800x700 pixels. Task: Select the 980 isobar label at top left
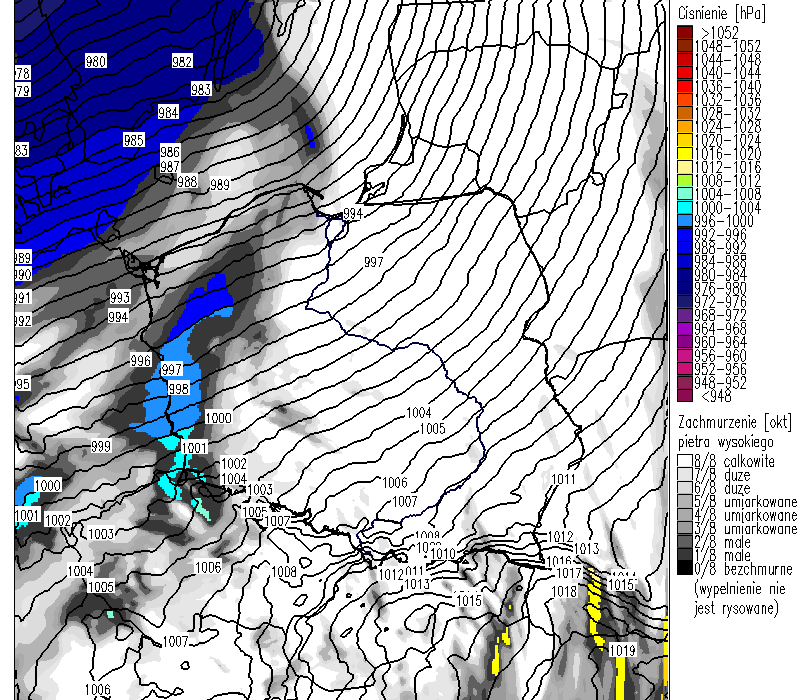click(x=96, y=62)
